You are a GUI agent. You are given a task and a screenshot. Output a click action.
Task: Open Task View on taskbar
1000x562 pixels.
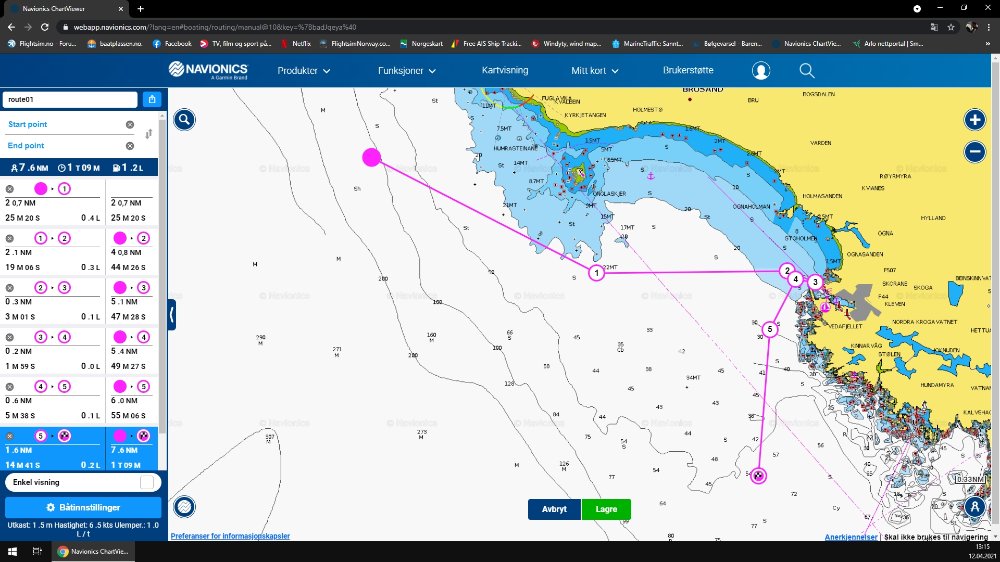point(37,552)
